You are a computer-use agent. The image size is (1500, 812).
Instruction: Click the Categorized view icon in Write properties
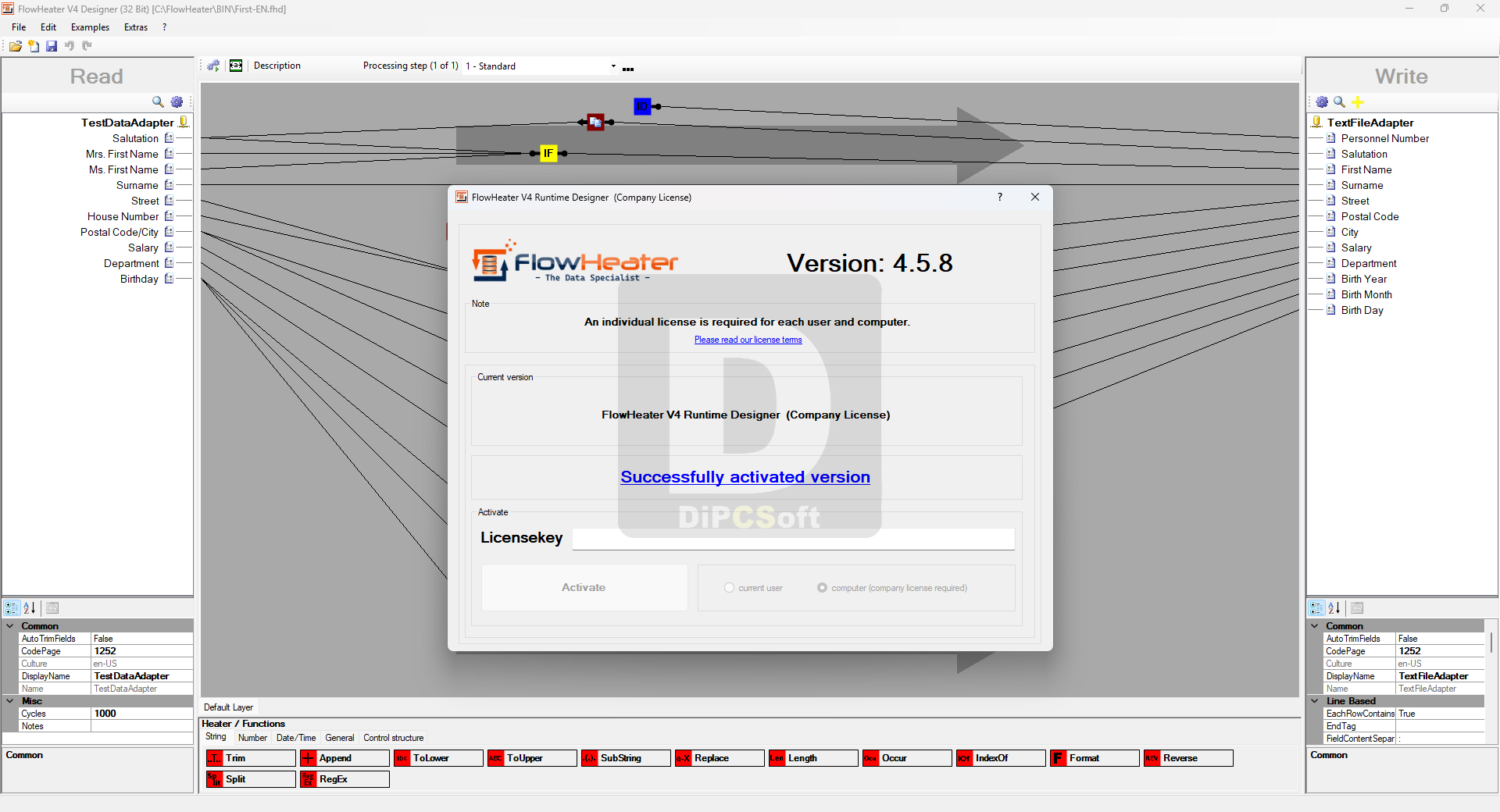tap(1316, 607)
